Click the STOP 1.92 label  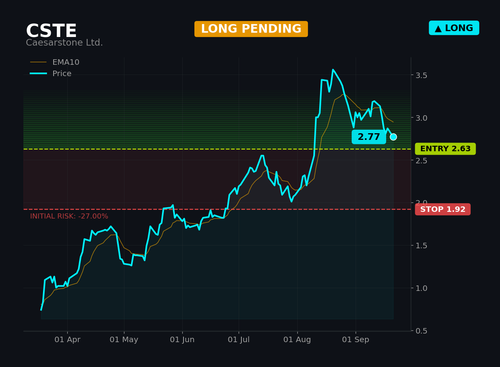point(443,209)
